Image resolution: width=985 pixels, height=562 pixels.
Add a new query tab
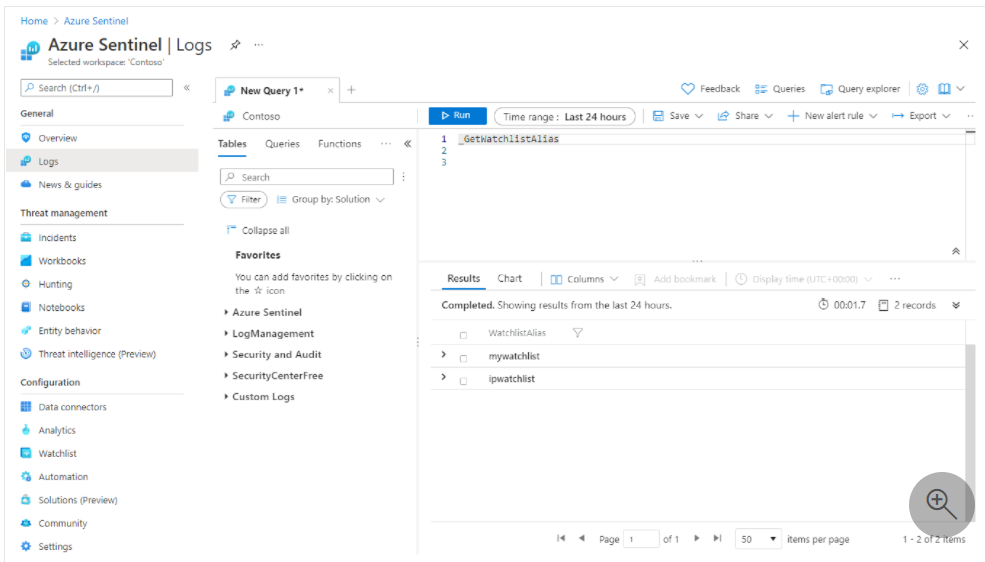[x=351, y=90]
